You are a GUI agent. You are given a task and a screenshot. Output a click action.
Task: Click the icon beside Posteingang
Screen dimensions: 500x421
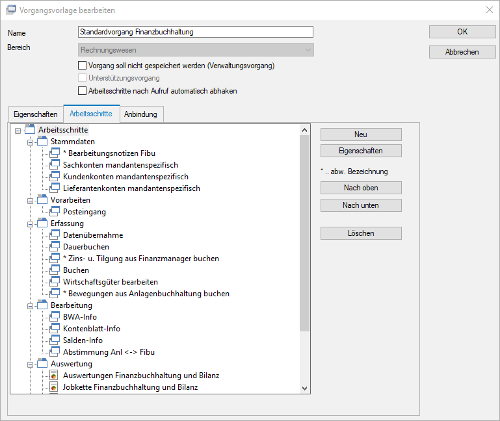[55, 212]
